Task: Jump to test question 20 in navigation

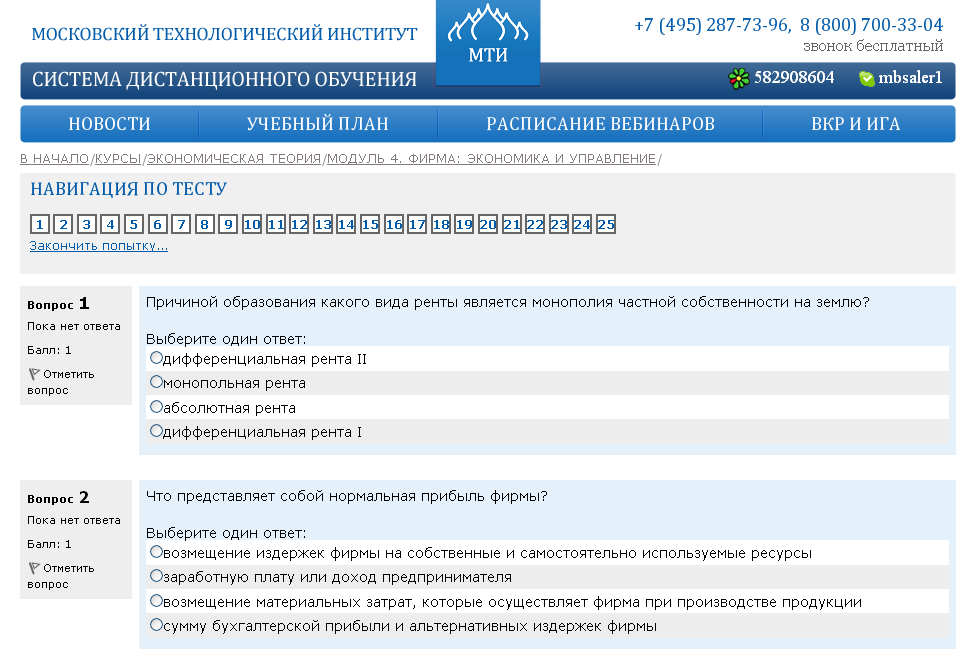Action: coord(488,224)
